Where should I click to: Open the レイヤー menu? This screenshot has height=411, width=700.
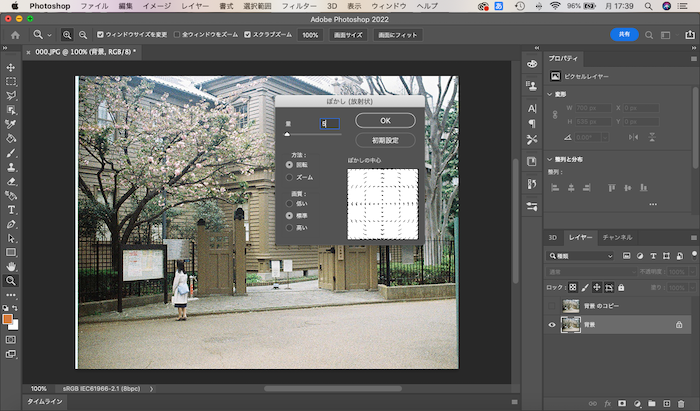(195, 6)
